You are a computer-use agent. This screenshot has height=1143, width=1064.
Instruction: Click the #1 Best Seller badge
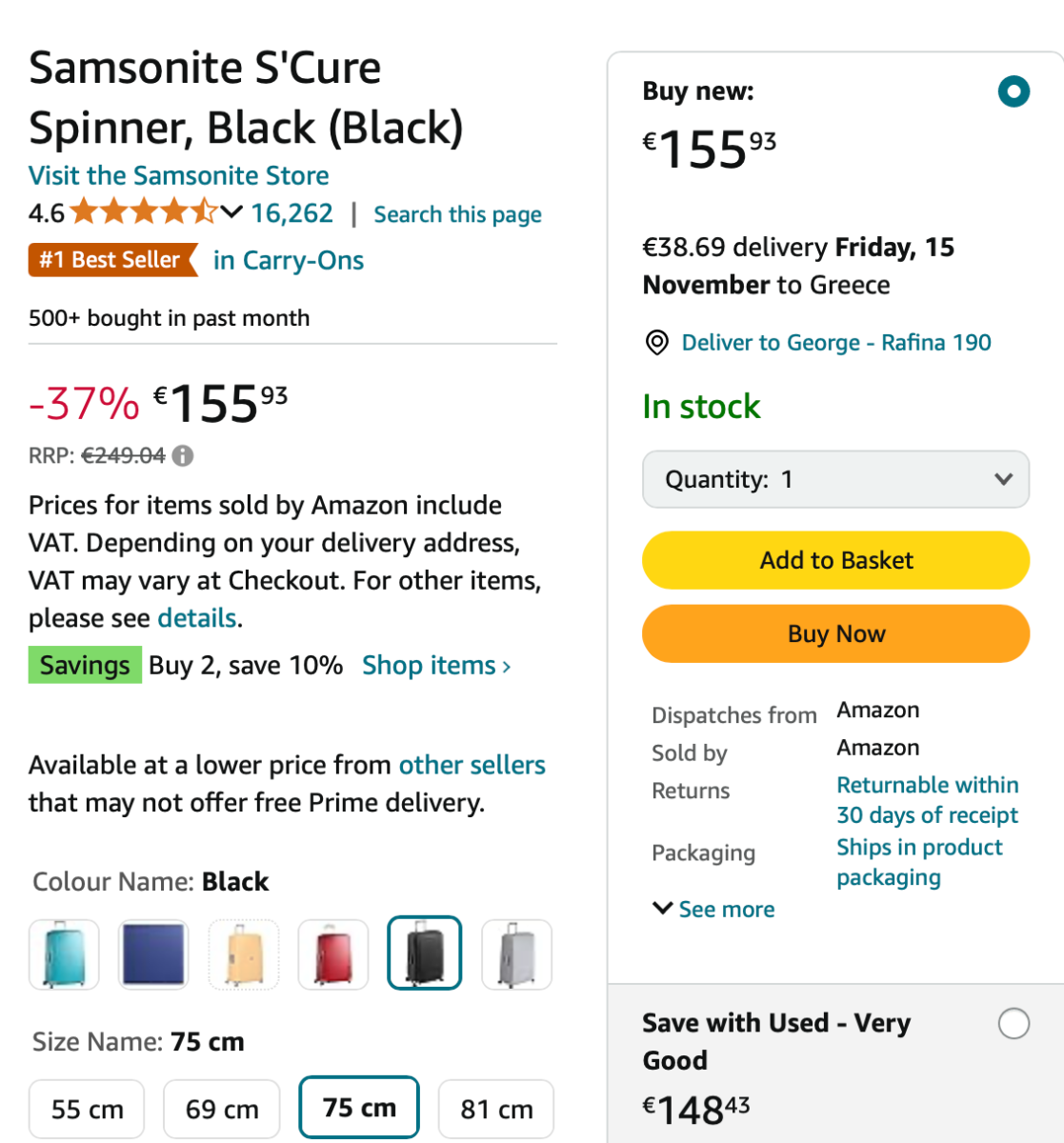111,260
